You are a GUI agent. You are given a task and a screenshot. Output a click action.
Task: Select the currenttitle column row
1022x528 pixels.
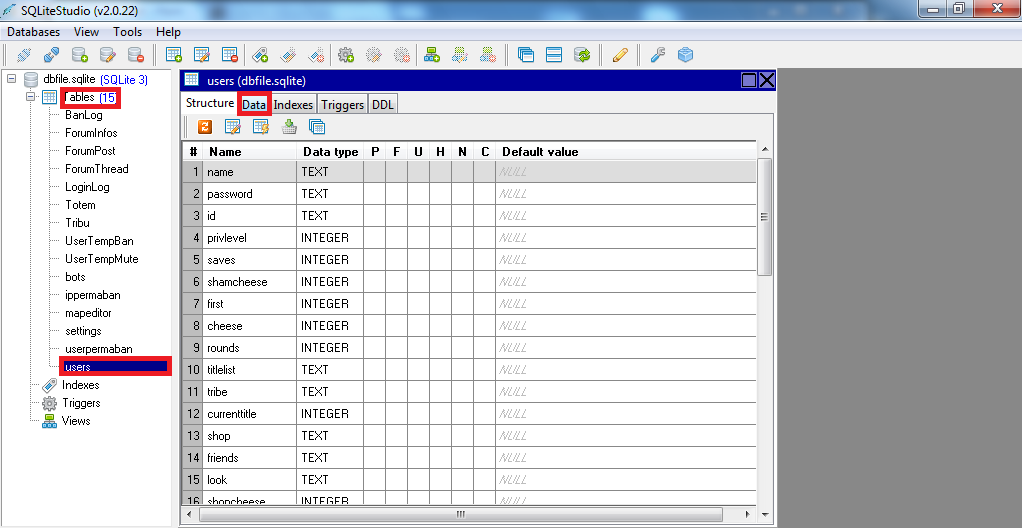[x=469, y=413]
